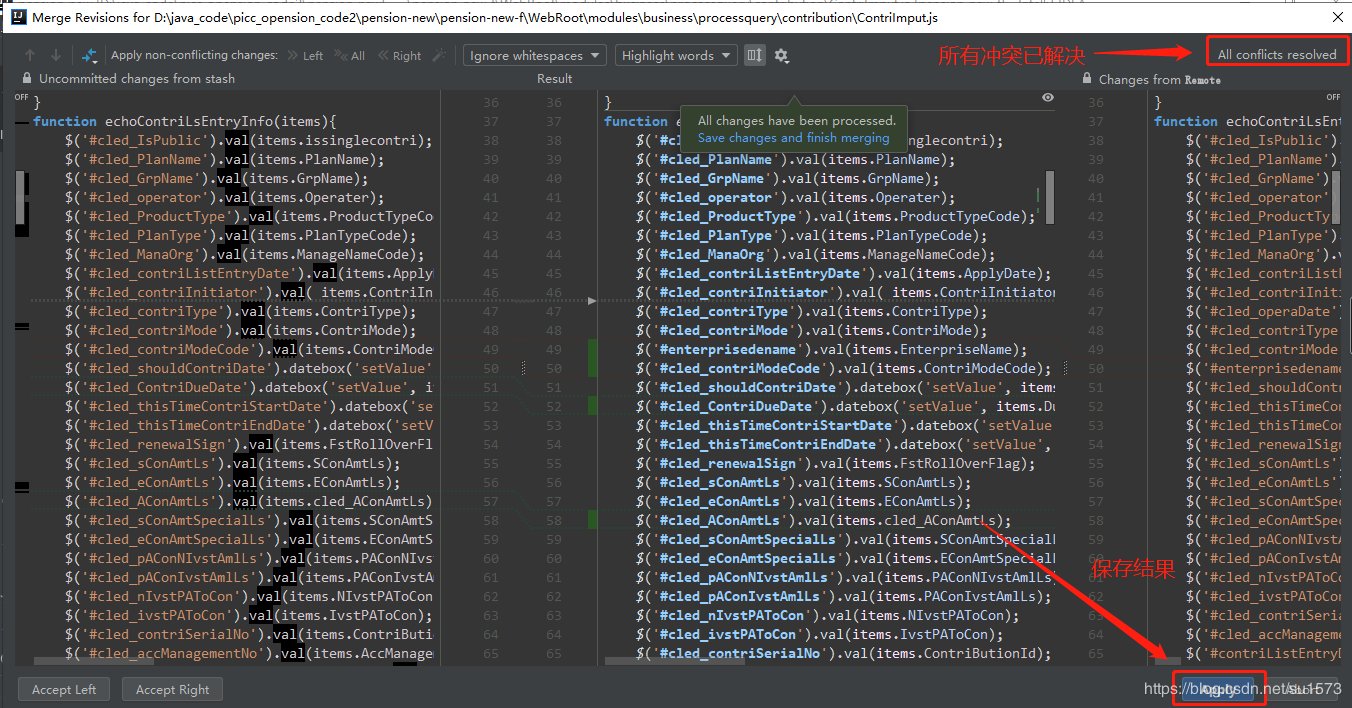Click the magic wand resolve icon
The height and width of the screenshot is (708, 1352).
tap(438, 56)
